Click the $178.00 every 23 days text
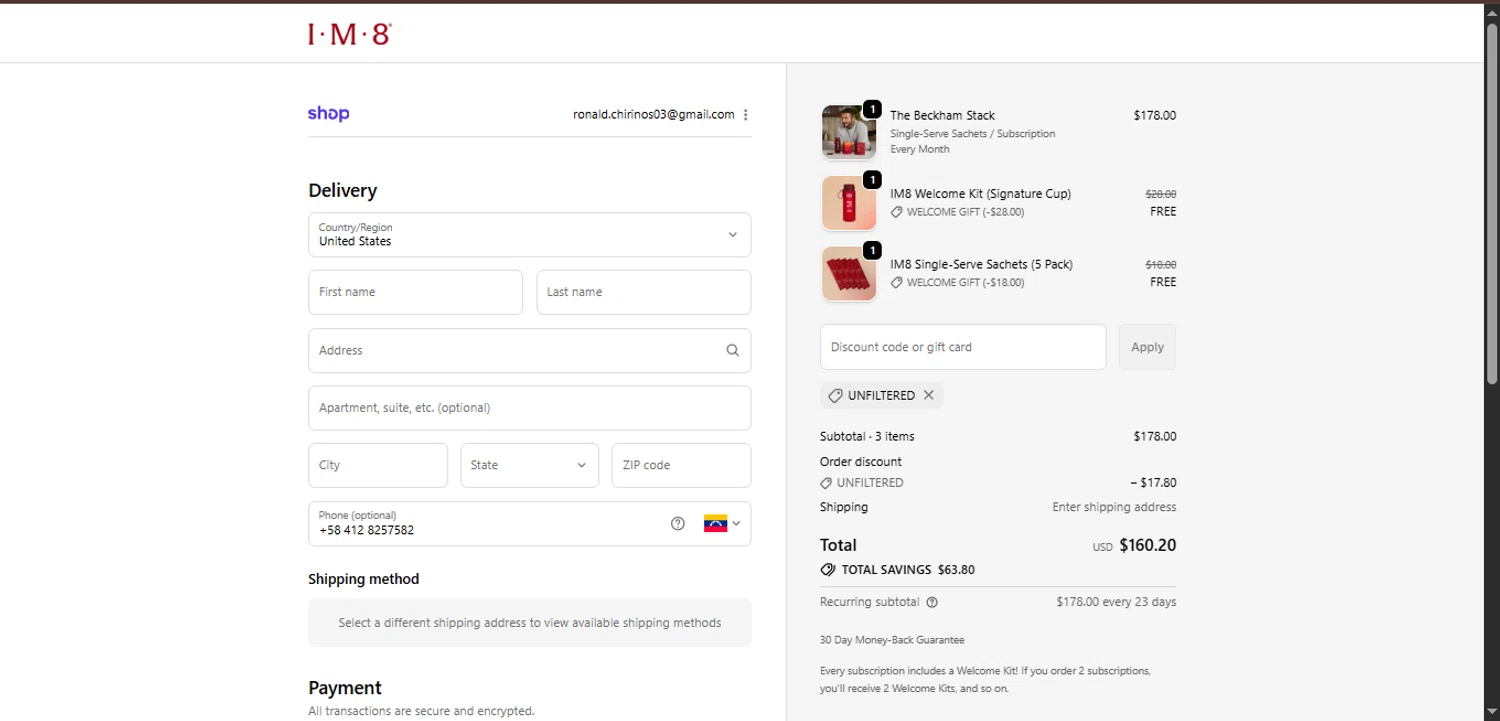 1116,603
